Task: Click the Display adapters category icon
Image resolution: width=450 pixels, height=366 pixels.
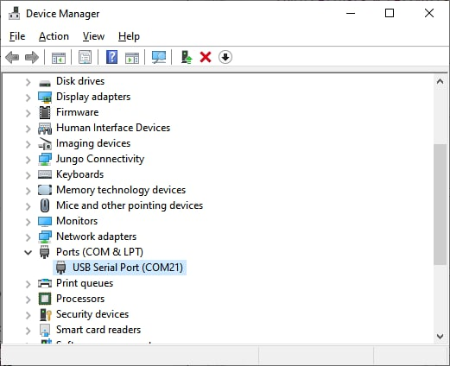Action: coord(45,97)
